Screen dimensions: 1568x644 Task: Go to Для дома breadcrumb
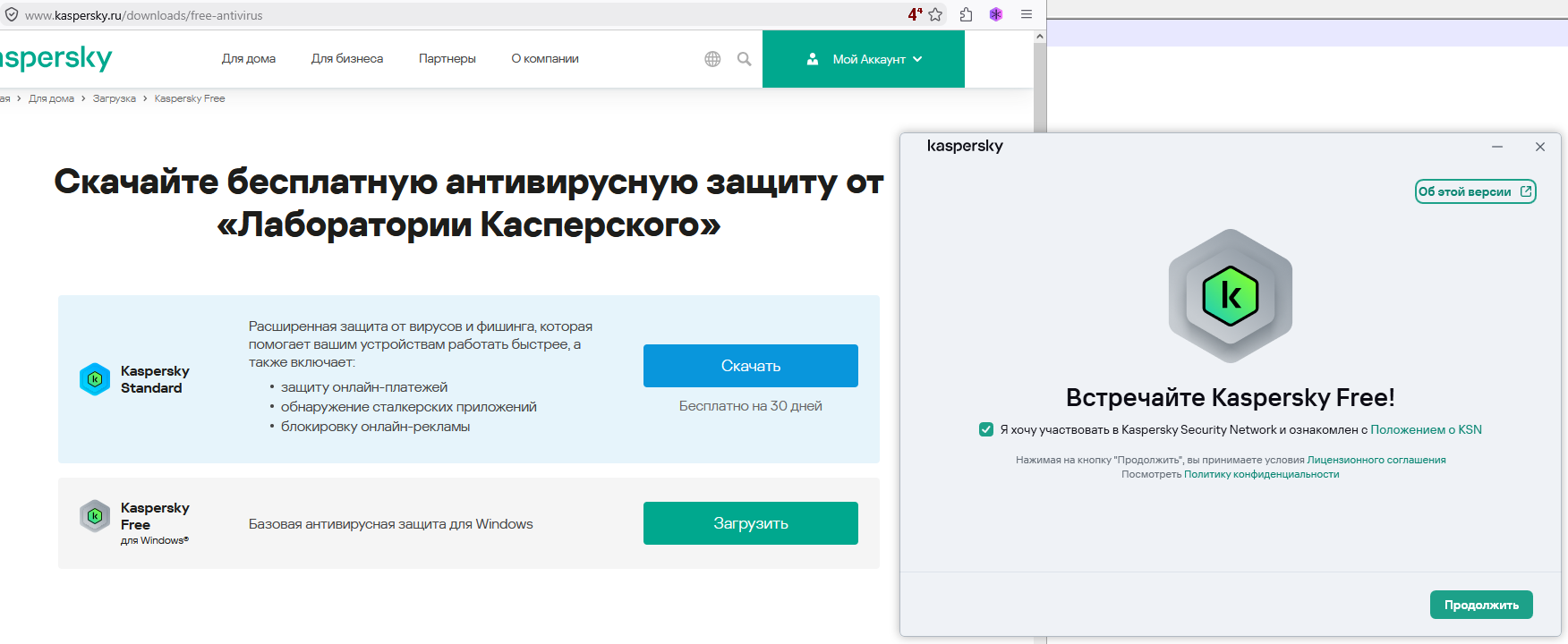click(x=51, y=98)
